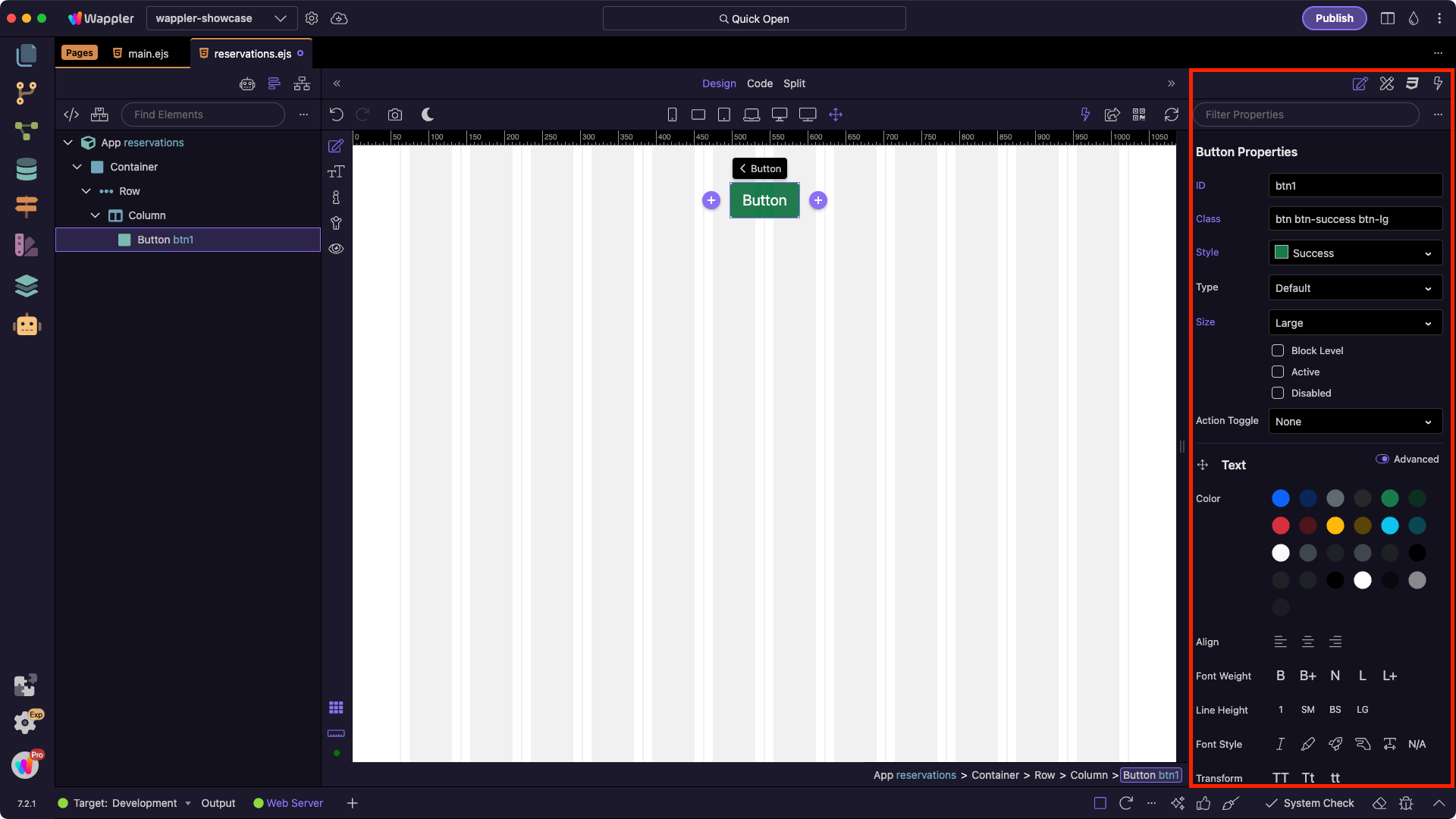
Task: Take a screenshot with the camera icon
Action: 395,115
